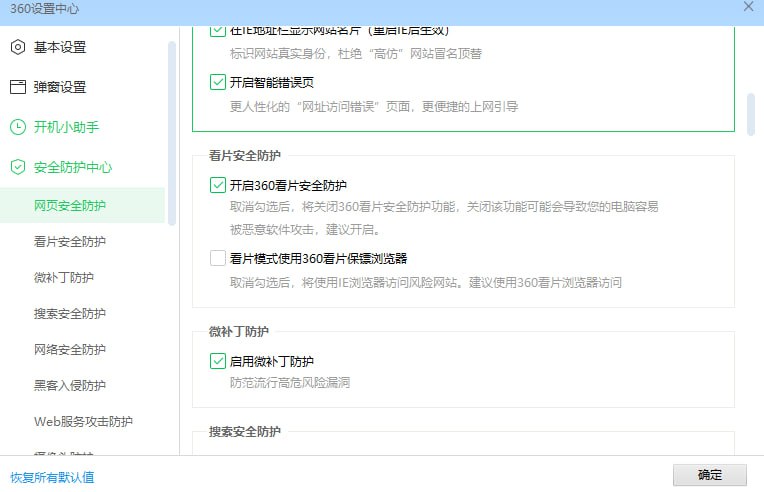Viewport: 764px width, 492px height.
Task: Select 网页安全防护 sub-item
Action: (82, 205)
